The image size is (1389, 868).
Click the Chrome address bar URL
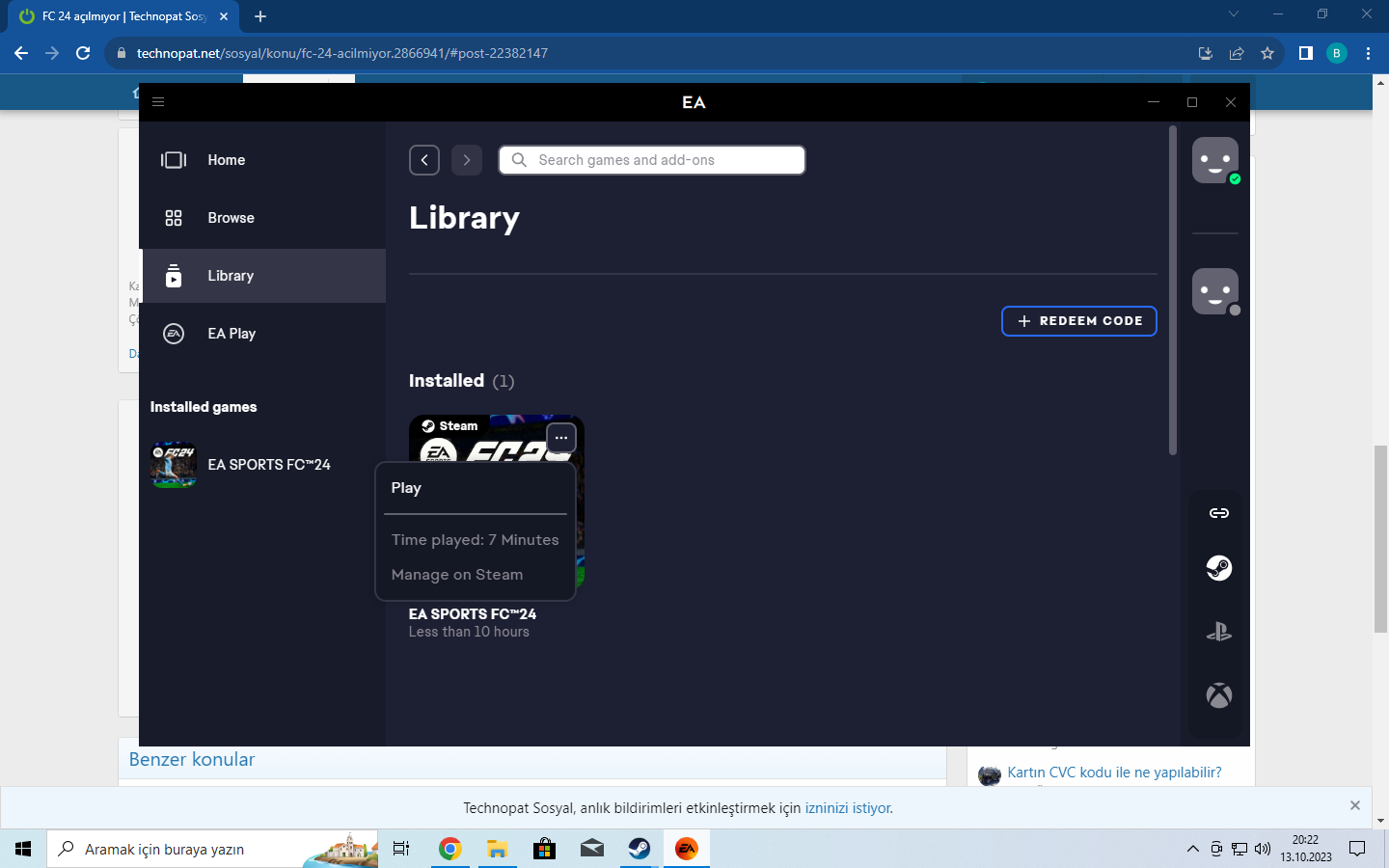(x=342, y=53)
